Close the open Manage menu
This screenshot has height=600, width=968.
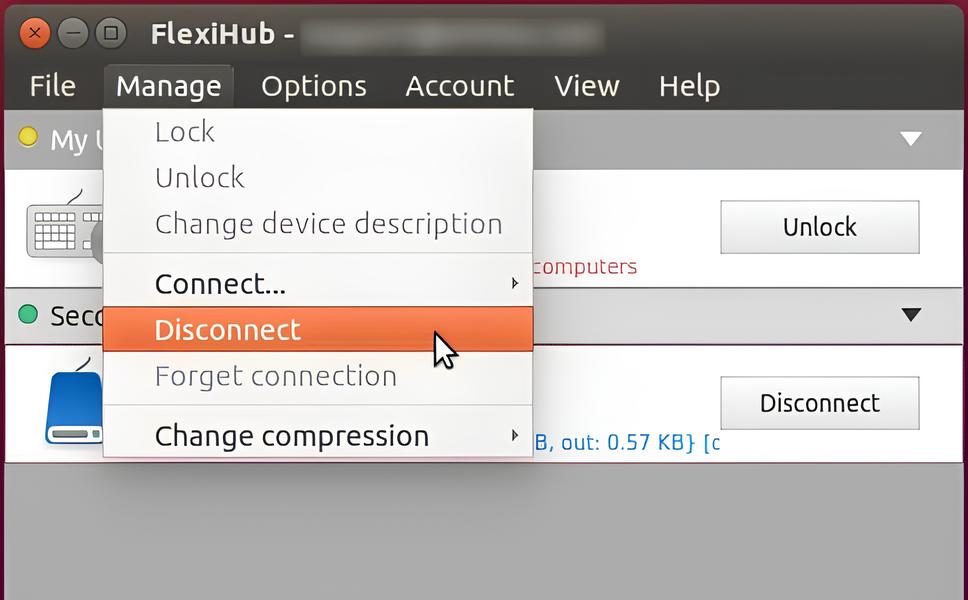168,86
